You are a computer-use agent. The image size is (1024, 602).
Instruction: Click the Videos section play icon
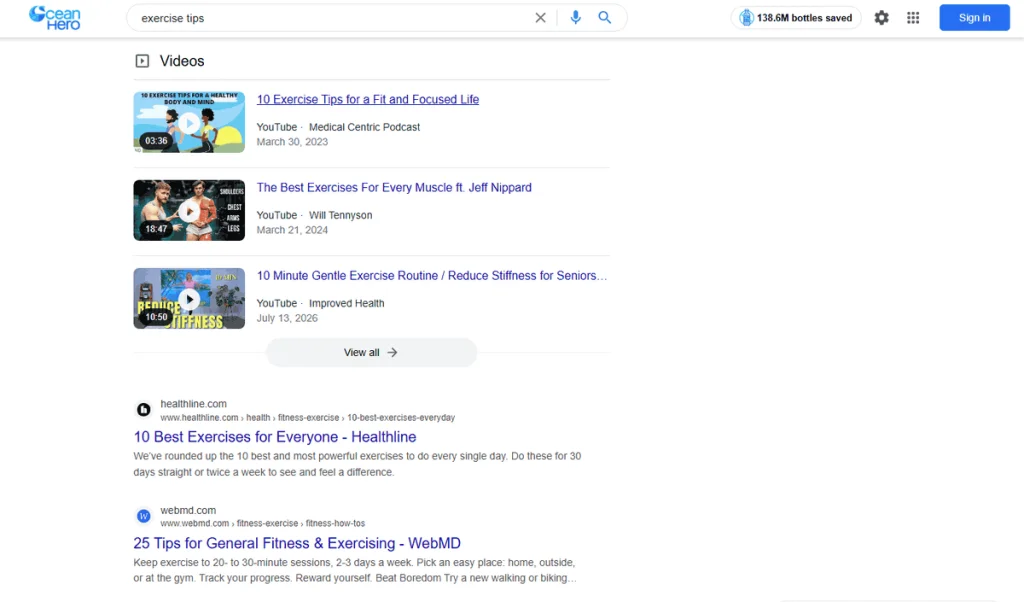click(x=142, y=61)
